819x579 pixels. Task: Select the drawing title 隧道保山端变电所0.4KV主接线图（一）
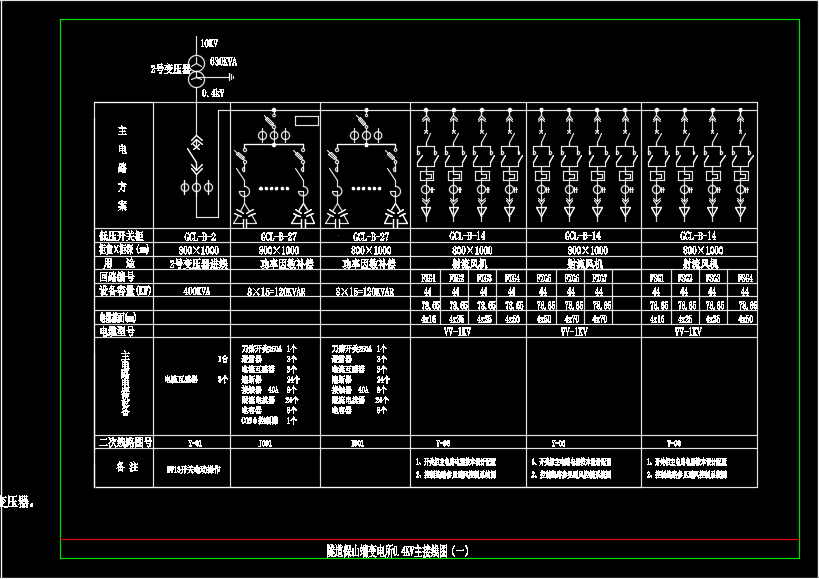pyautogui.click(x=397, y=551)
